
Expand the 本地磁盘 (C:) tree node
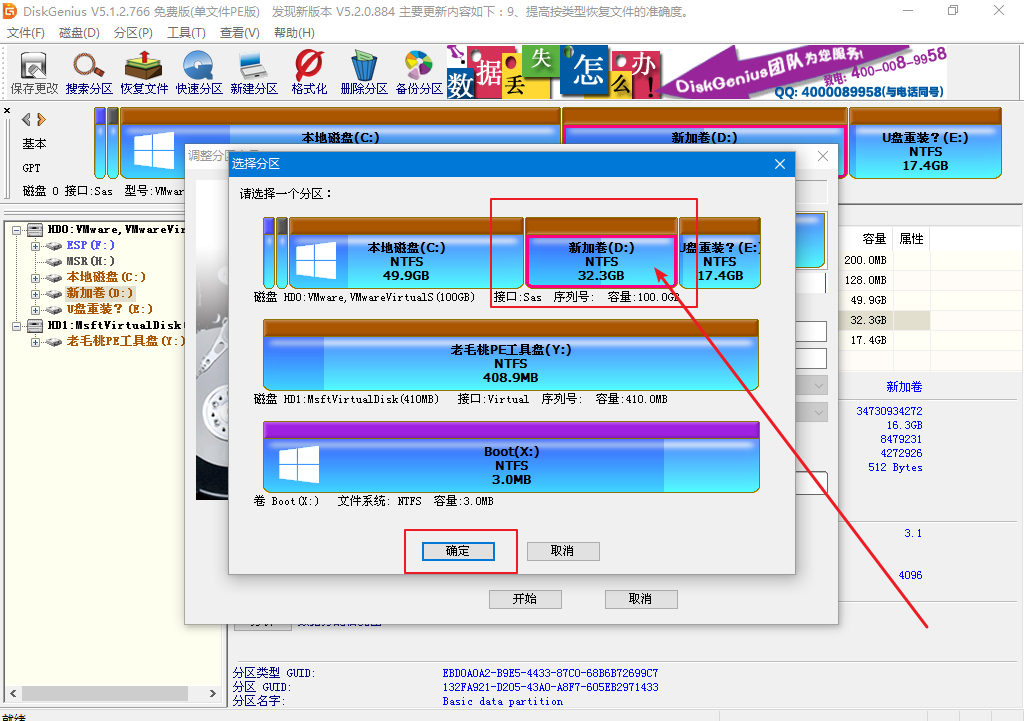35,278
